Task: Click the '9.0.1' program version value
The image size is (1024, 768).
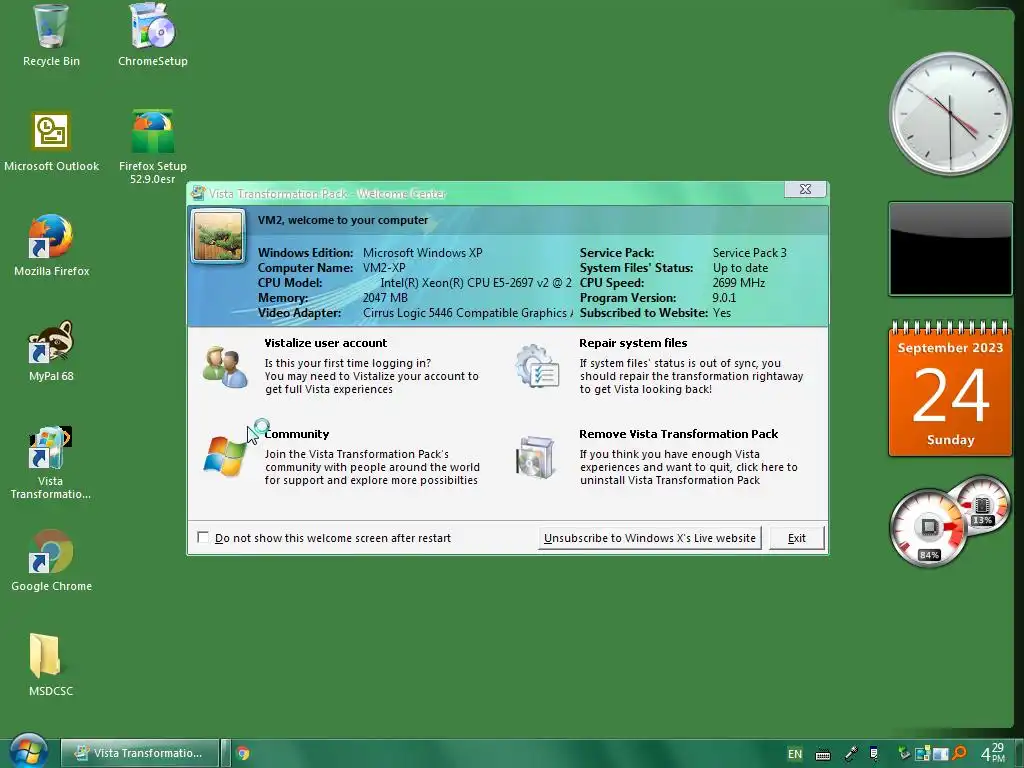Action: coord(724,298)
